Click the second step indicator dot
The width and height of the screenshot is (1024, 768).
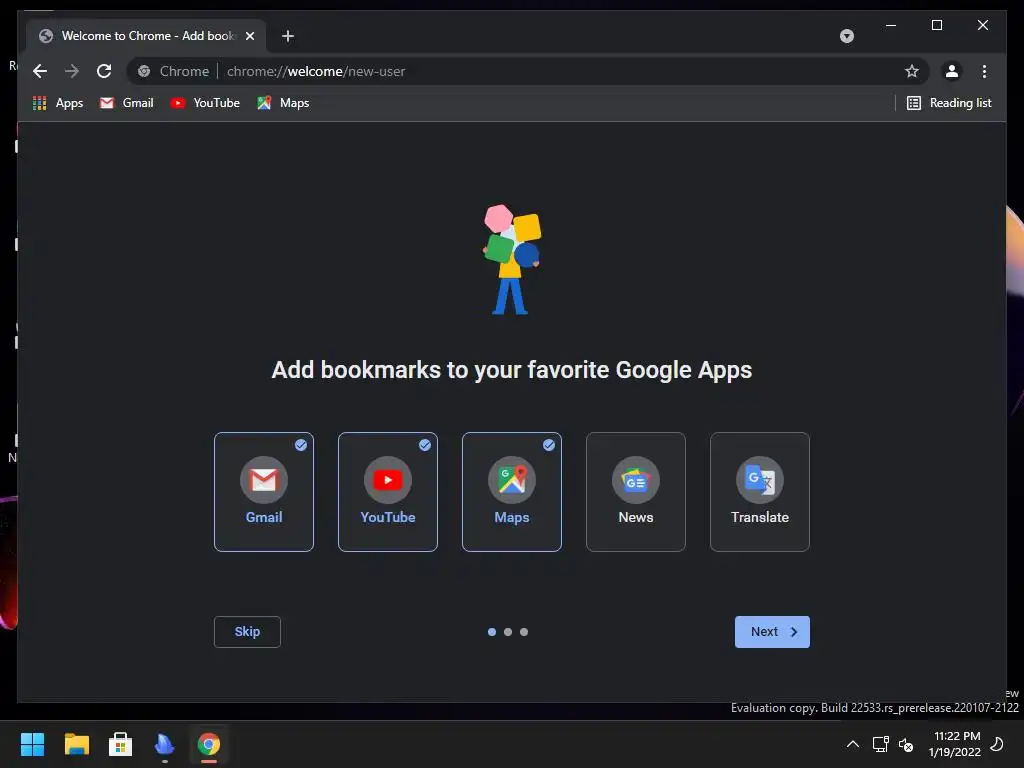pyautogui.click(x=508, y=632)
